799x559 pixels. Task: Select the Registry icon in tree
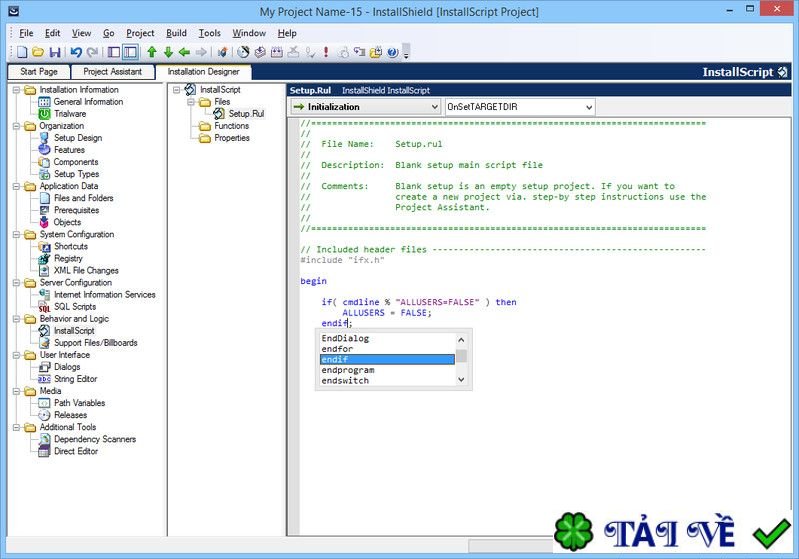click(x=44, y=259)
